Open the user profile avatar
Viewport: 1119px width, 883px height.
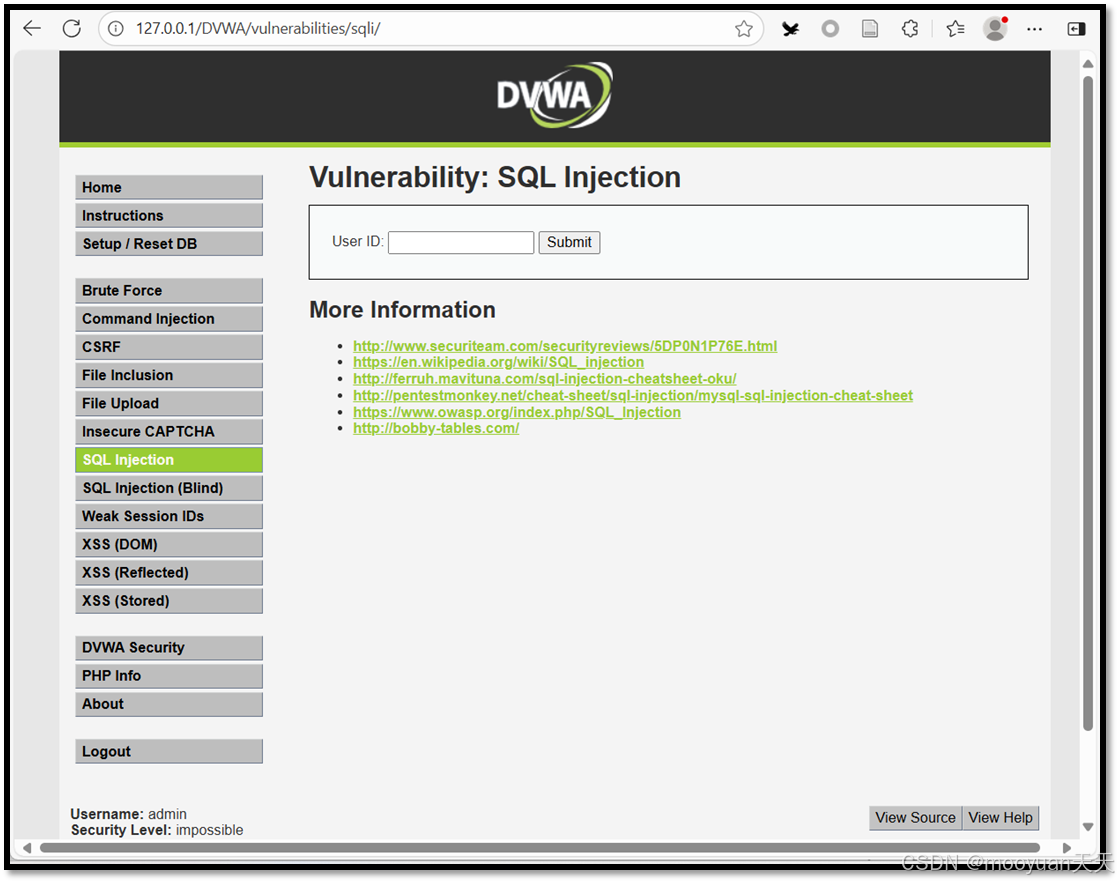(x=995, y=29)
